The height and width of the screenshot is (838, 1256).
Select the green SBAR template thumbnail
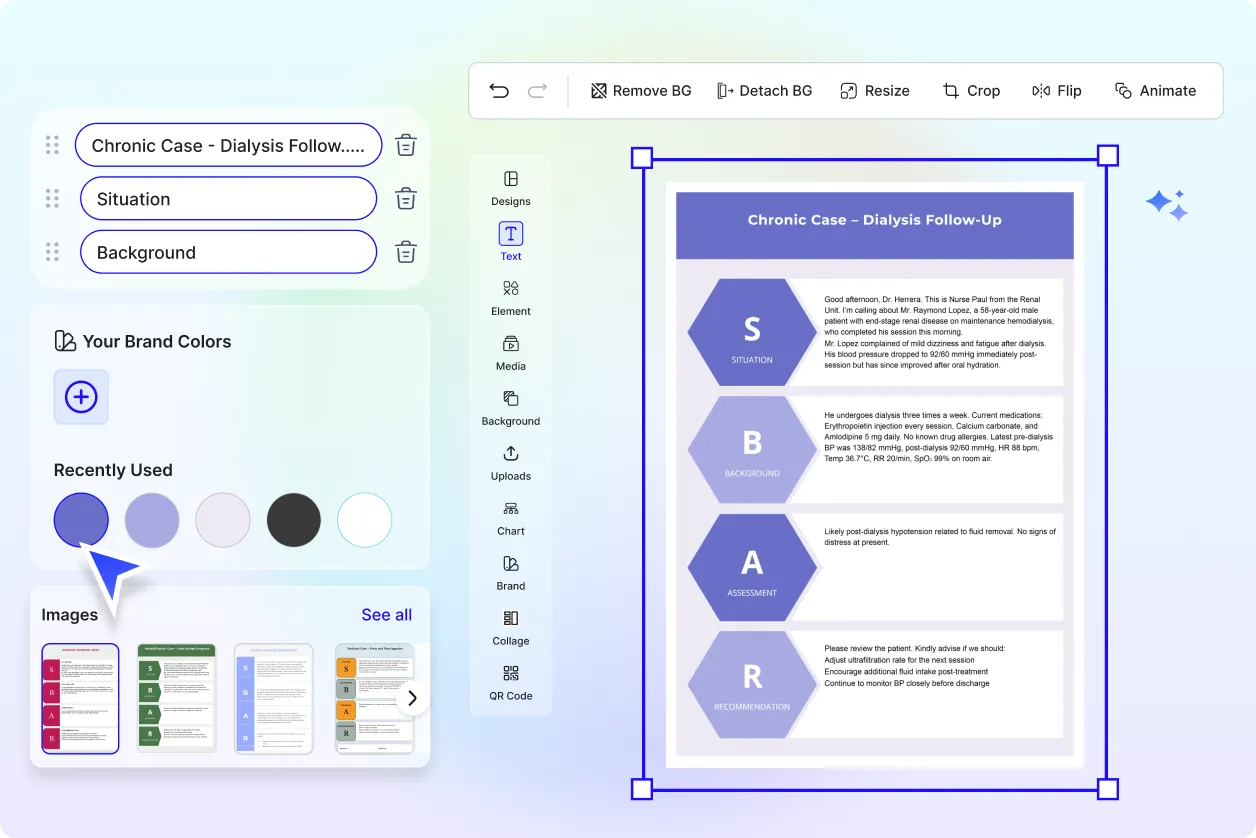coord(176,698)
